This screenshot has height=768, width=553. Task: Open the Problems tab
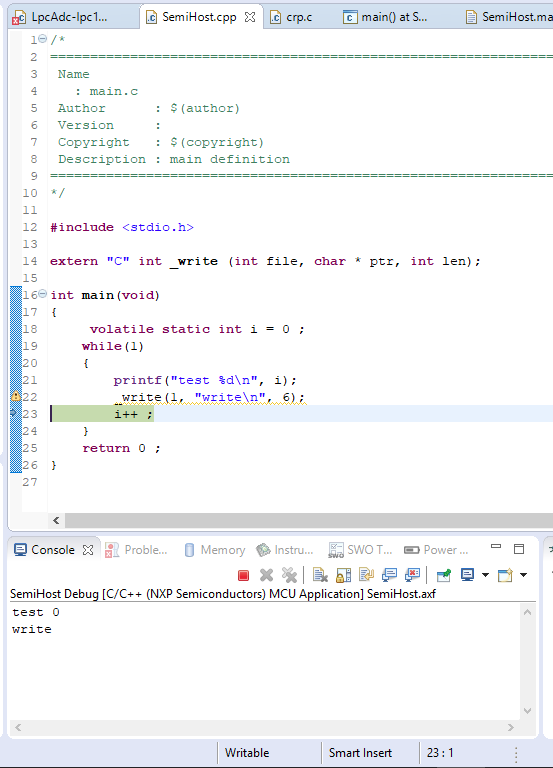tap(137, 550)
